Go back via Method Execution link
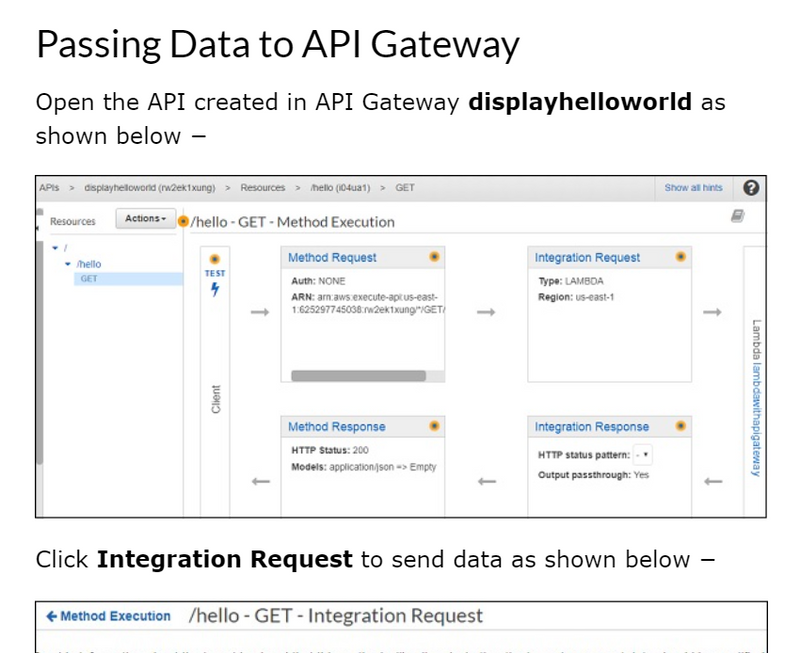 [108, 616]
